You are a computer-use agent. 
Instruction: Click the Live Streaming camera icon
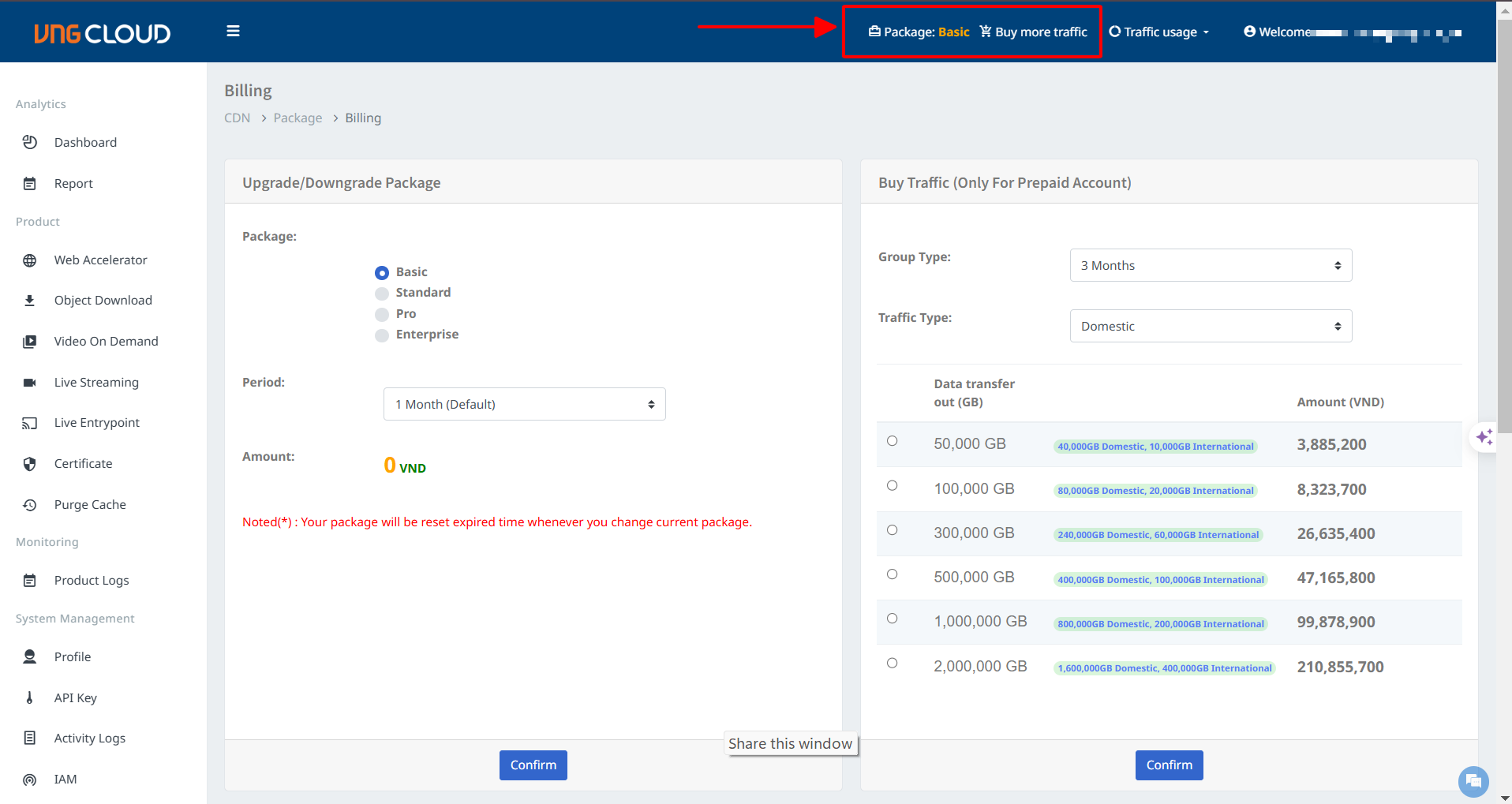pyautogui.click(x=30, y=383)
